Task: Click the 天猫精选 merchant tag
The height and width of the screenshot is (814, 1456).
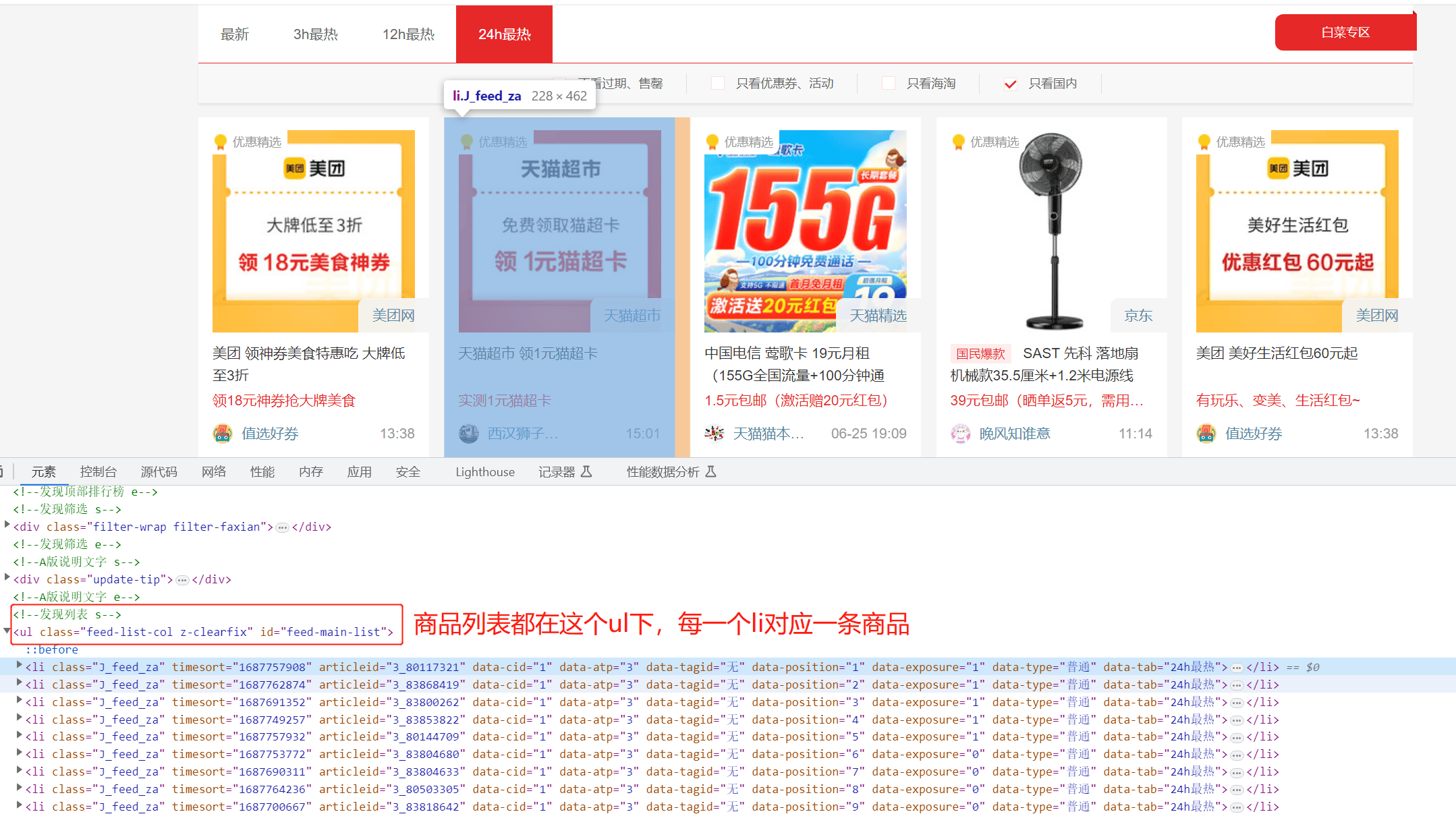Action: coord(878,316)
